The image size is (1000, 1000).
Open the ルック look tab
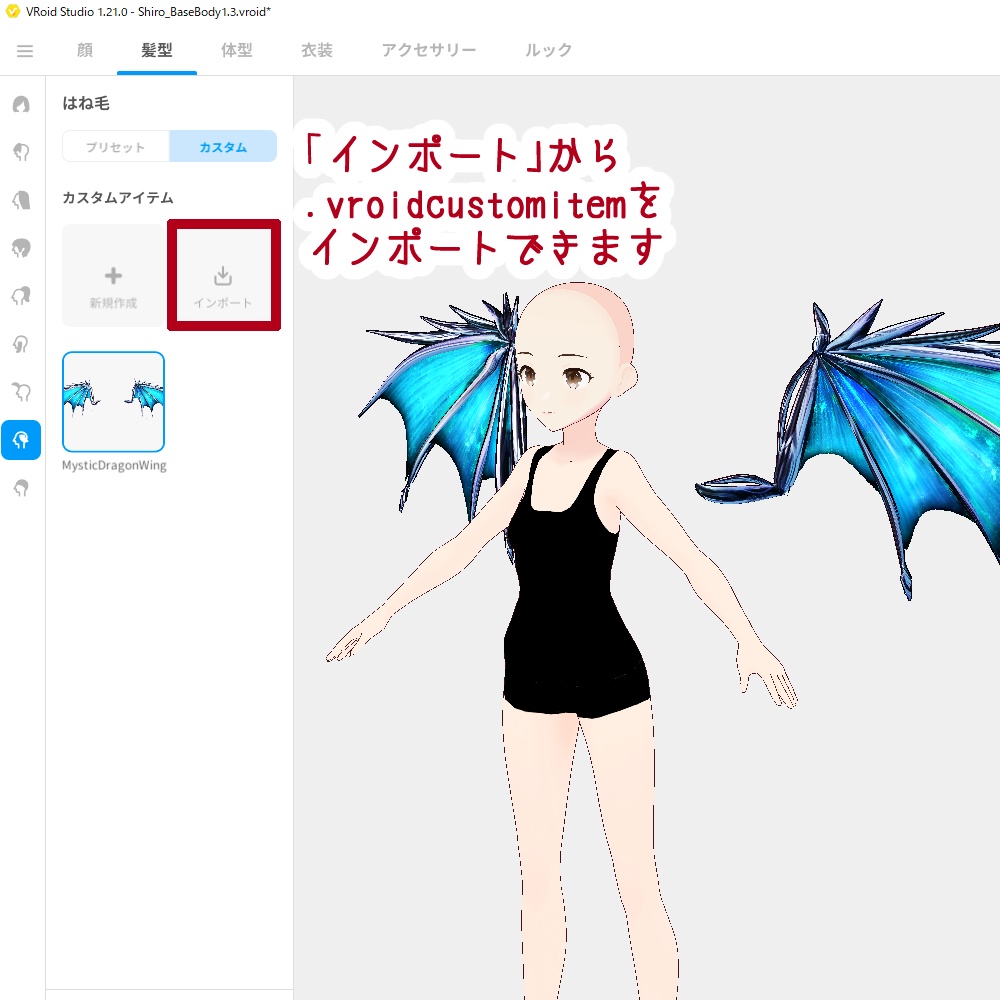(x=547, y=50)
